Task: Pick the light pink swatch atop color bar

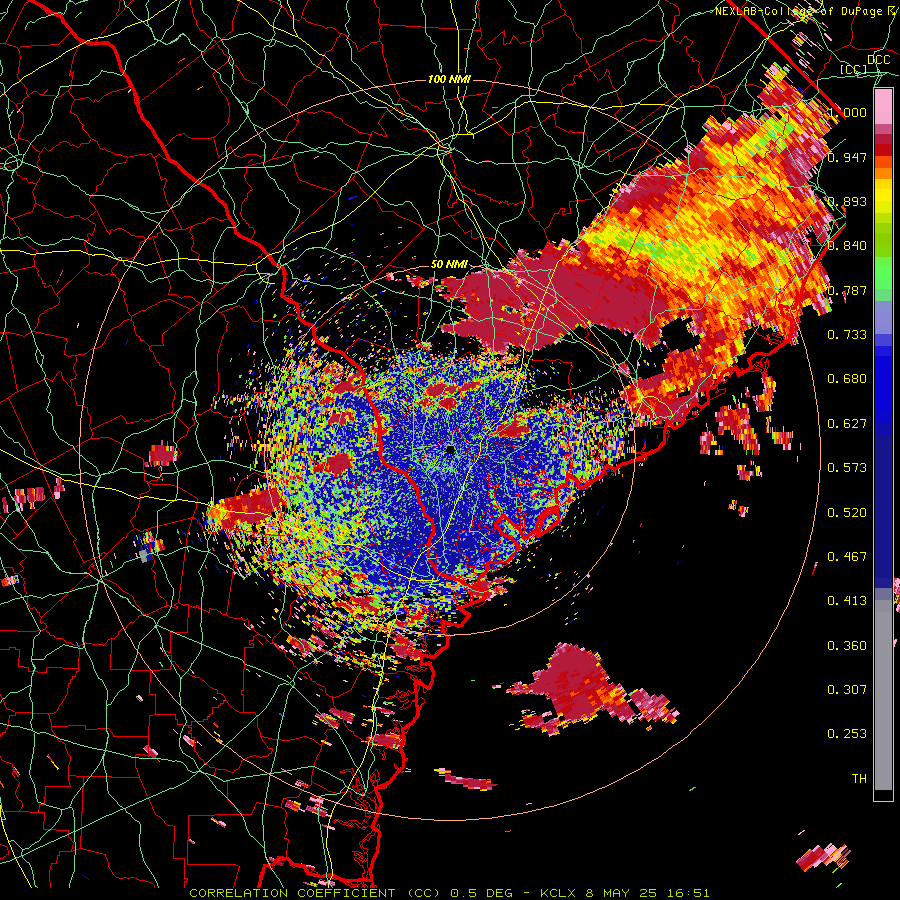Action: [x=883, y=107]
